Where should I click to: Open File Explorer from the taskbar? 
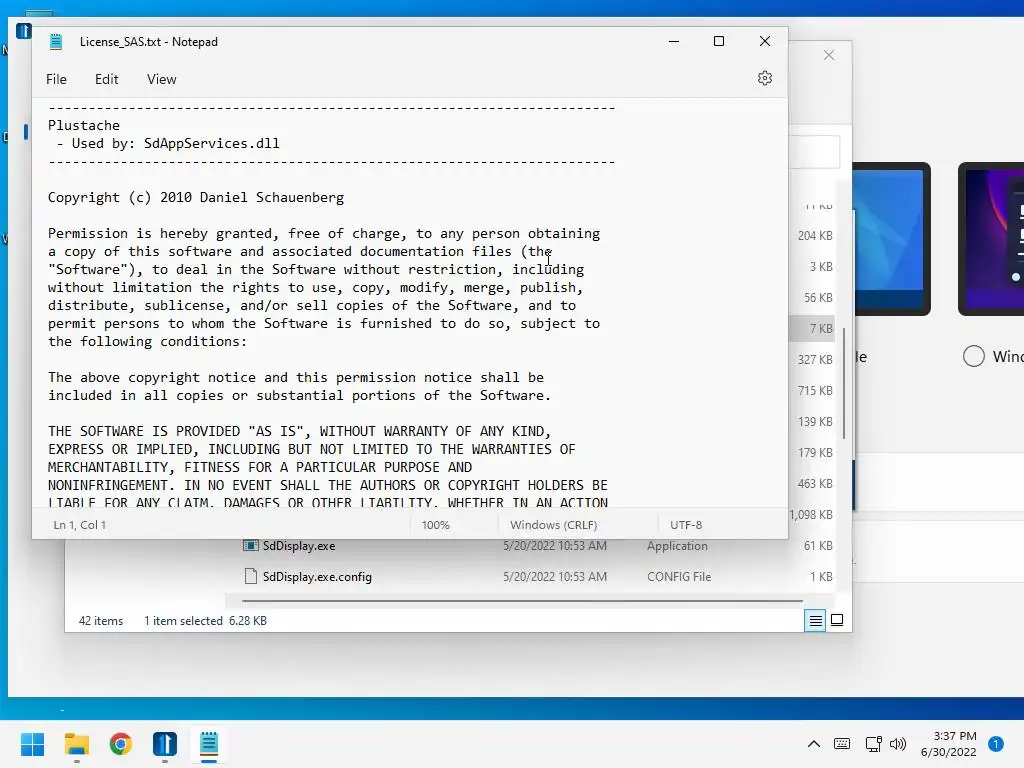tap(76, 744)
